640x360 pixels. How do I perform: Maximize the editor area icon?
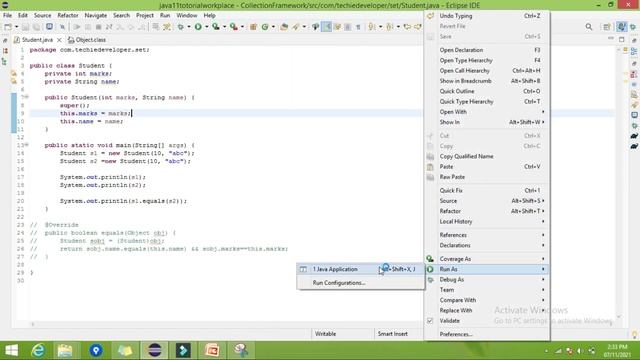pos(622,40)
